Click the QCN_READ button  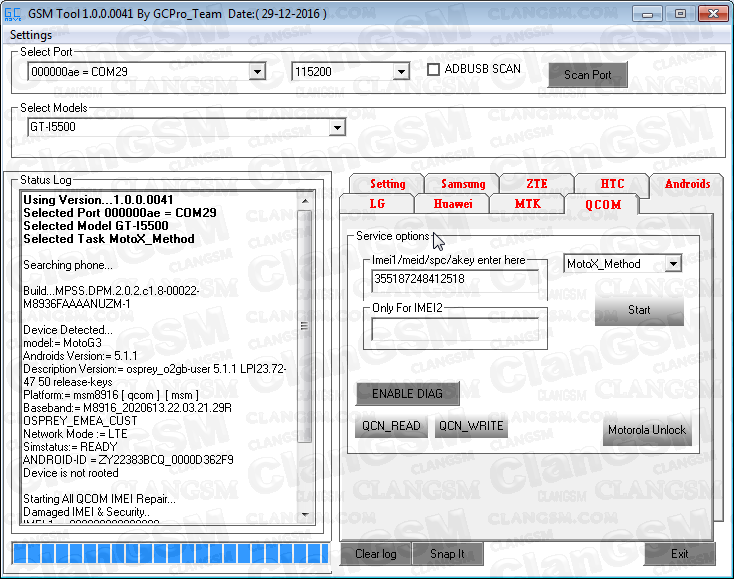click(x=391, y=426)
